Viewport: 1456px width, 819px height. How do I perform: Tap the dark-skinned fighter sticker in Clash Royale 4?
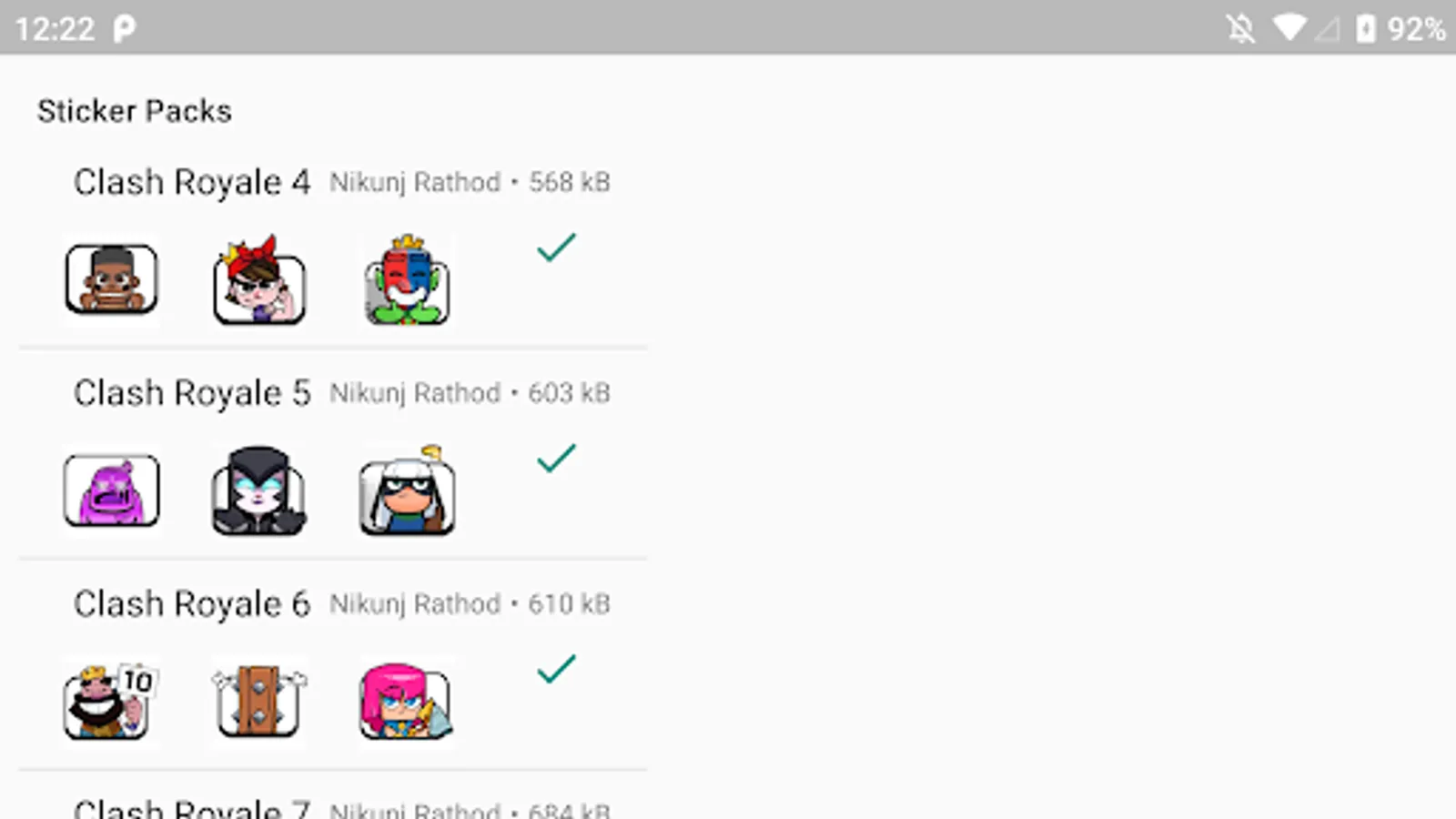[x=111, y=279]
